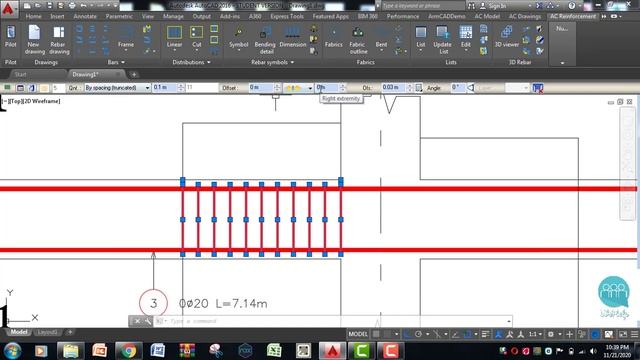Run the Update List command
Image resolution: width=640 pixels, height=360 pixels.
click(442, 40)
